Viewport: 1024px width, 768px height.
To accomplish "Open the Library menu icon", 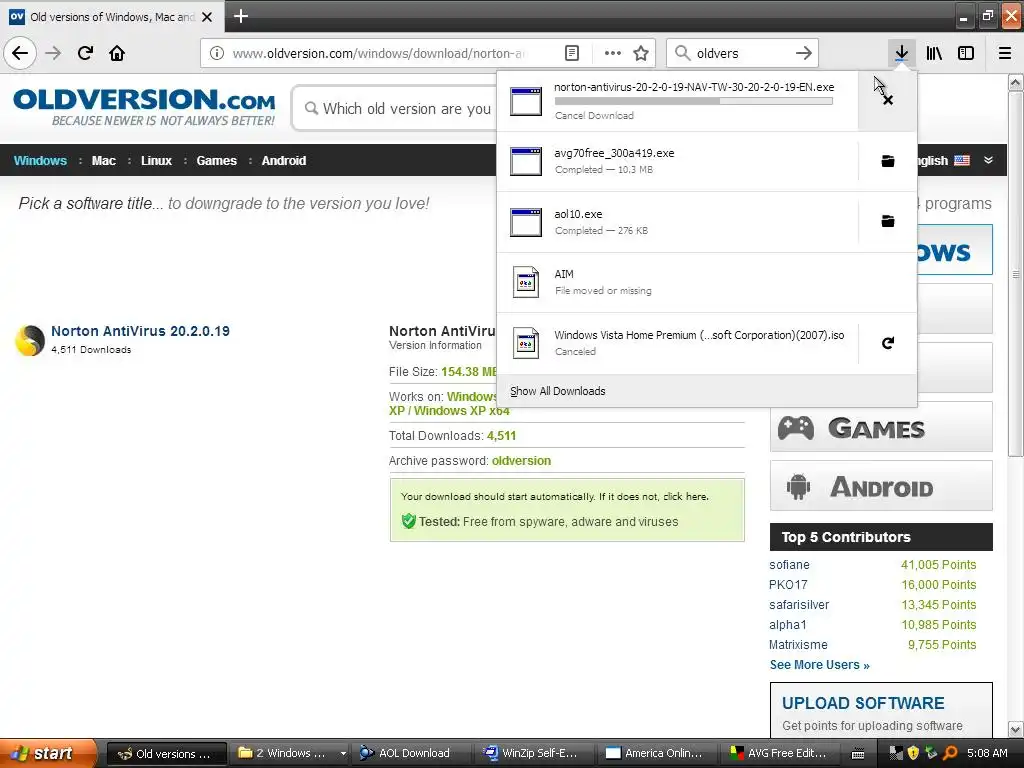I will click(934, 53).
